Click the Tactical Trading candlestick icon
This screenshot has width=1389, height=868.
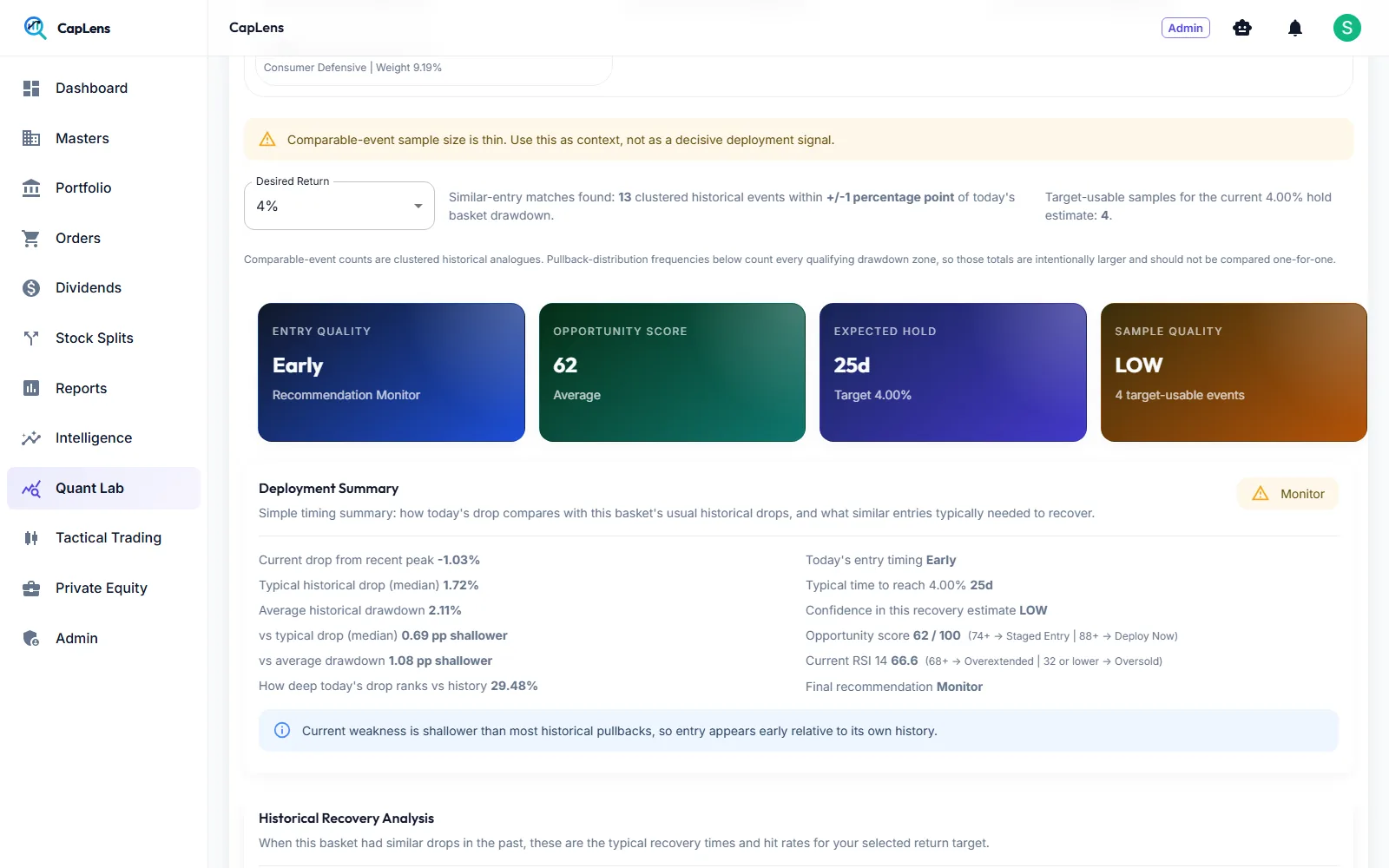pyautogui.click(x=31, y=538)
